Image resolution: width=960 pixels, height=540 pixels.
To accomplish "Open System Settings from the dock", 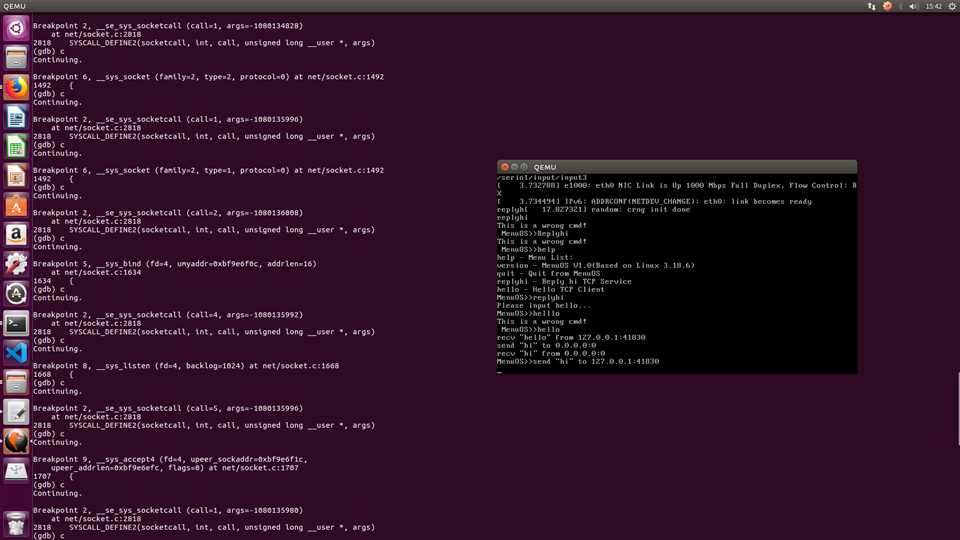I will pyautogui.click(x=16, y=264).
